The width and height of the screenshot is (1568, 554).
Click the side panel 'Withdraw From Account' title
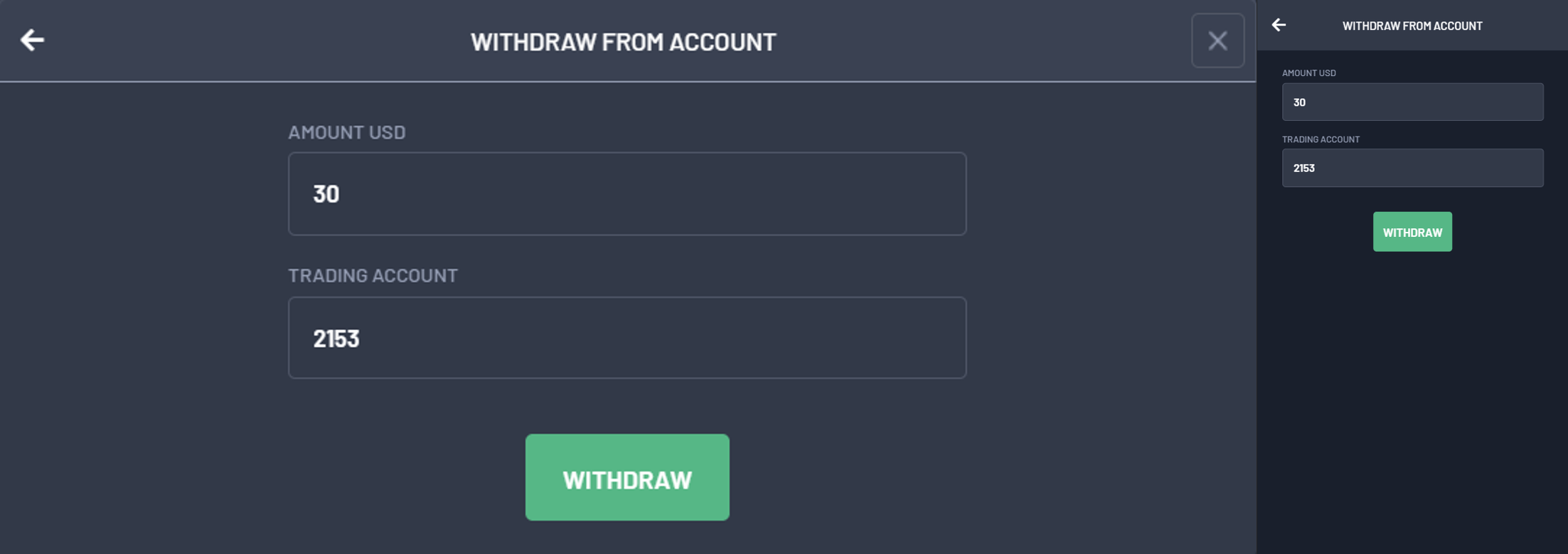tap(1412, 26)
